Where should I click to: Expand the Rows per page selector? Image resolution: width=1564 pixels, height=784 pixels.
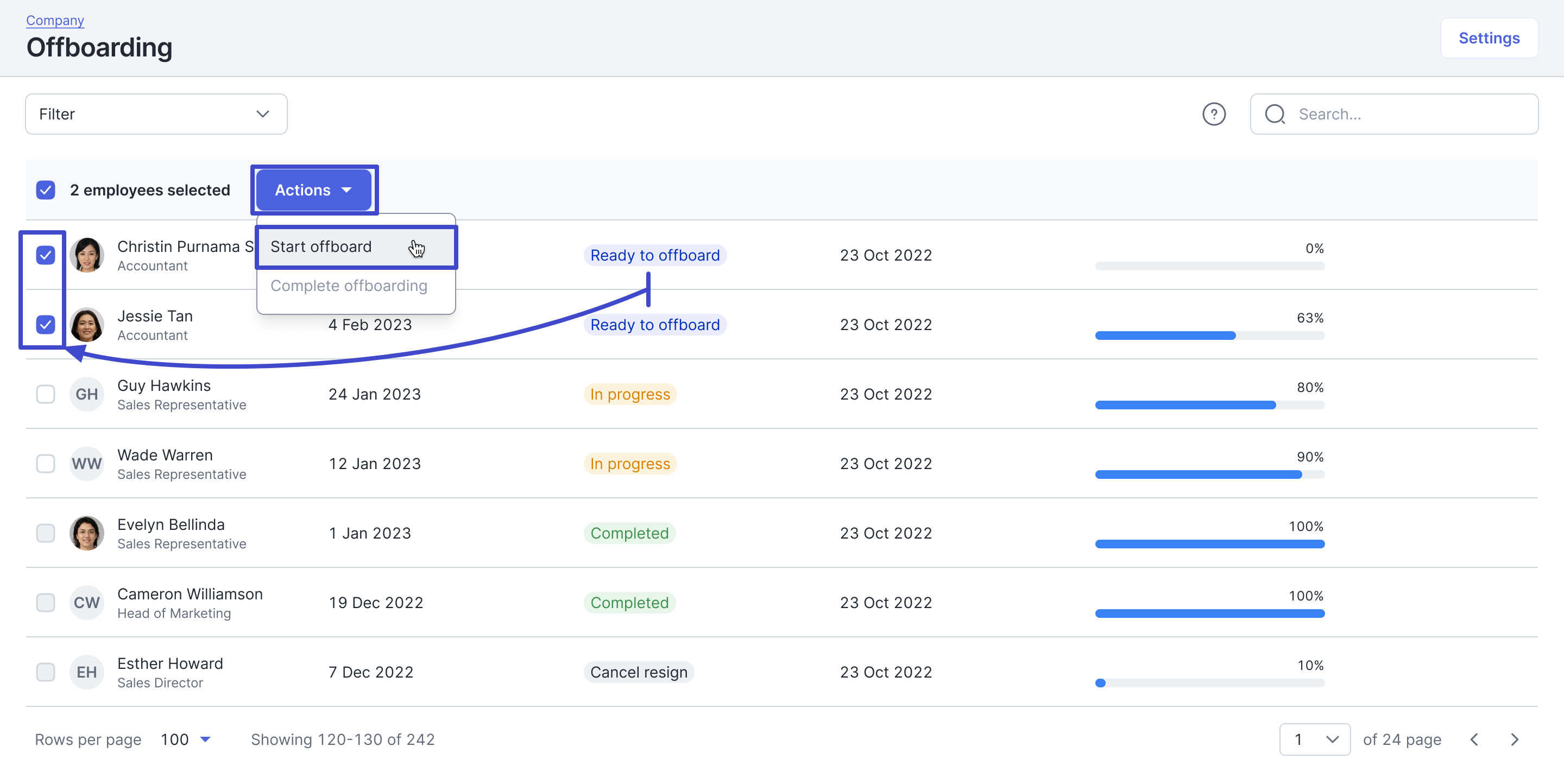coord(185,739)
